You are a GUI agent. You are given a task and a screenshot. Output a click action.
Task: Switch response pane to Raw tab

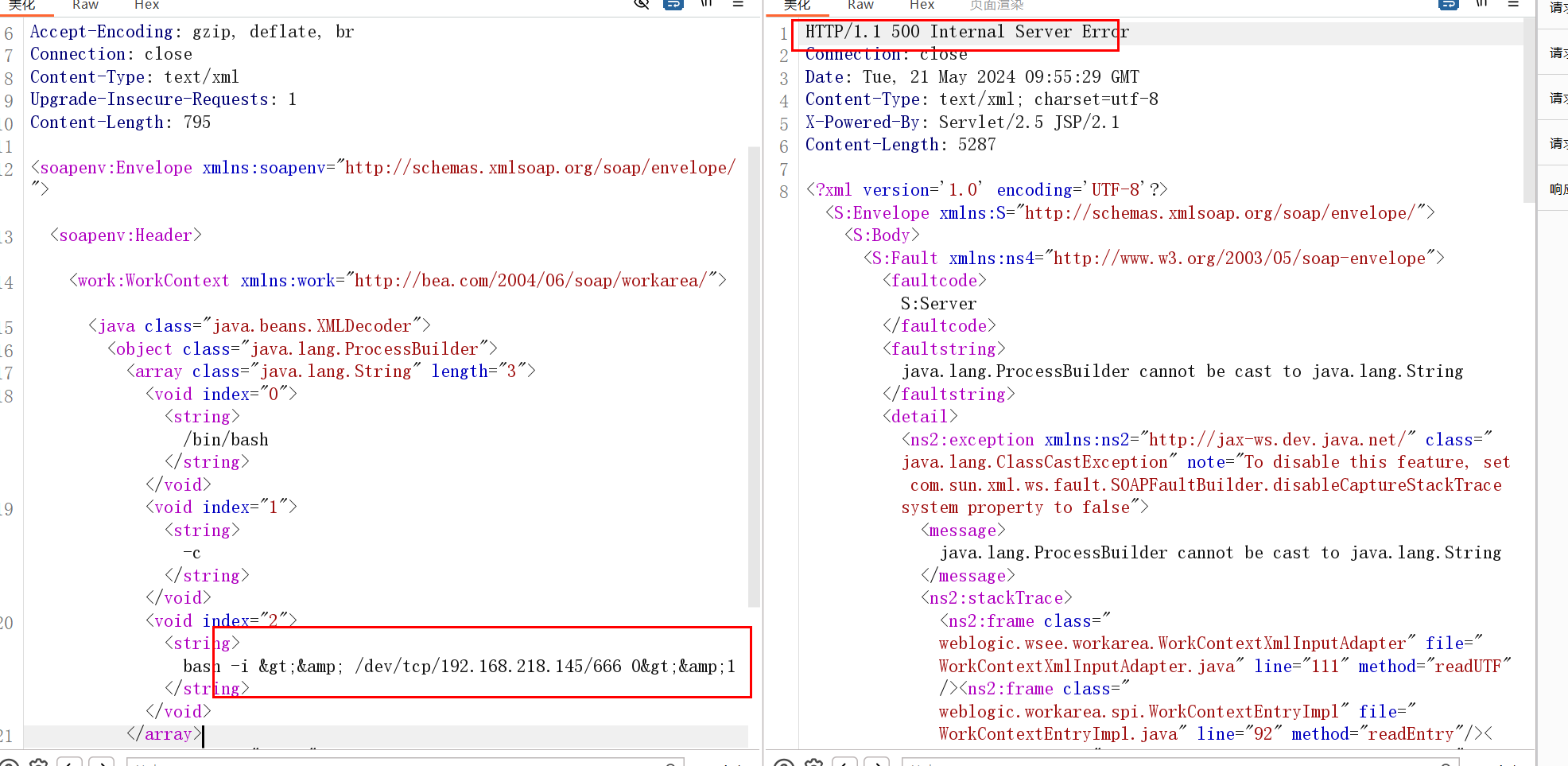pyautogui.click(x=860, y=5)
